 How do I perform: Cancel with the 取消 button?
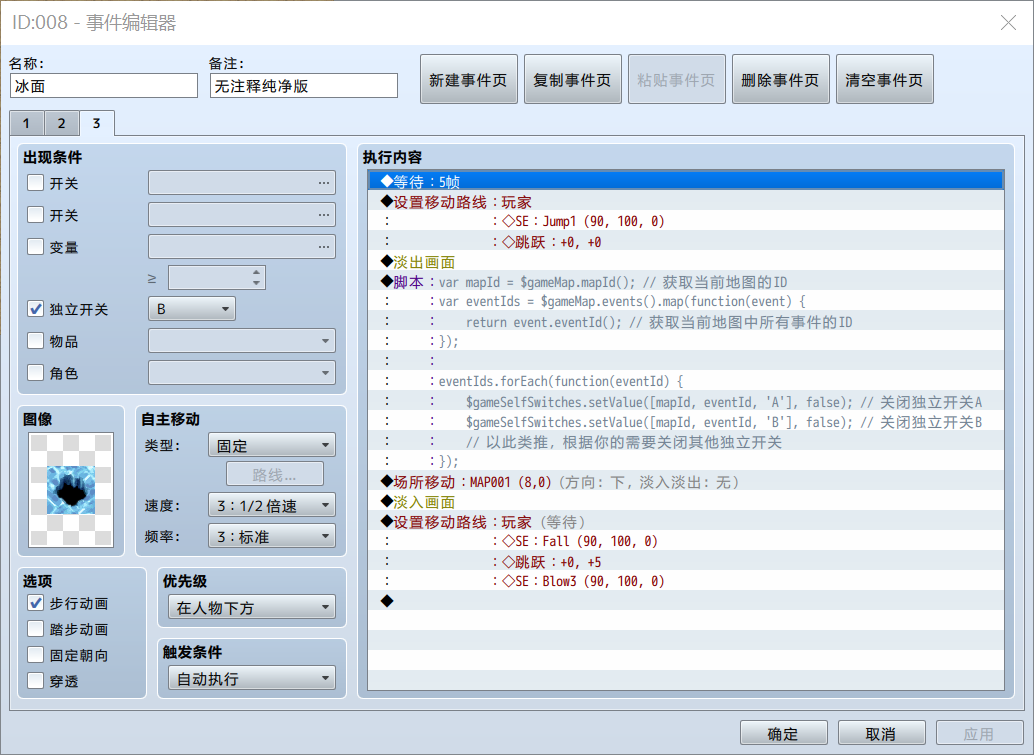pyautogui.click(x=882, y=733)
